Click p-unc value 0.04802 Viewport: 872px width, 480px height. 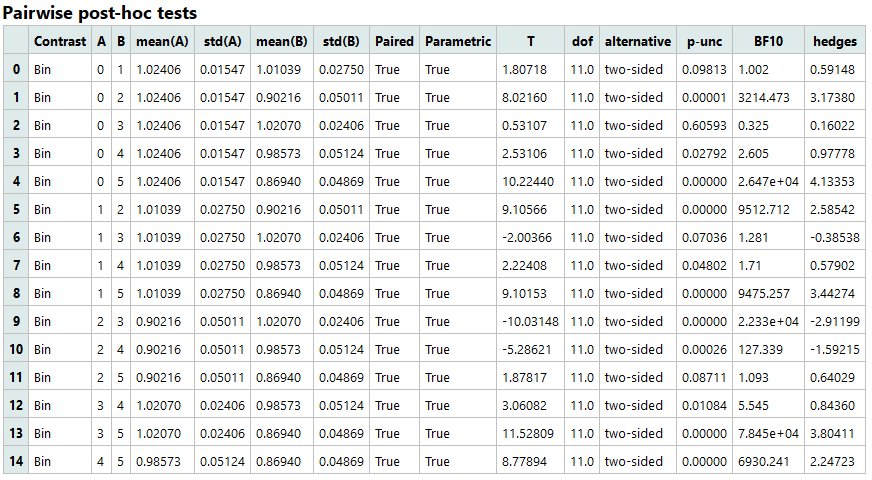(704, 265)
